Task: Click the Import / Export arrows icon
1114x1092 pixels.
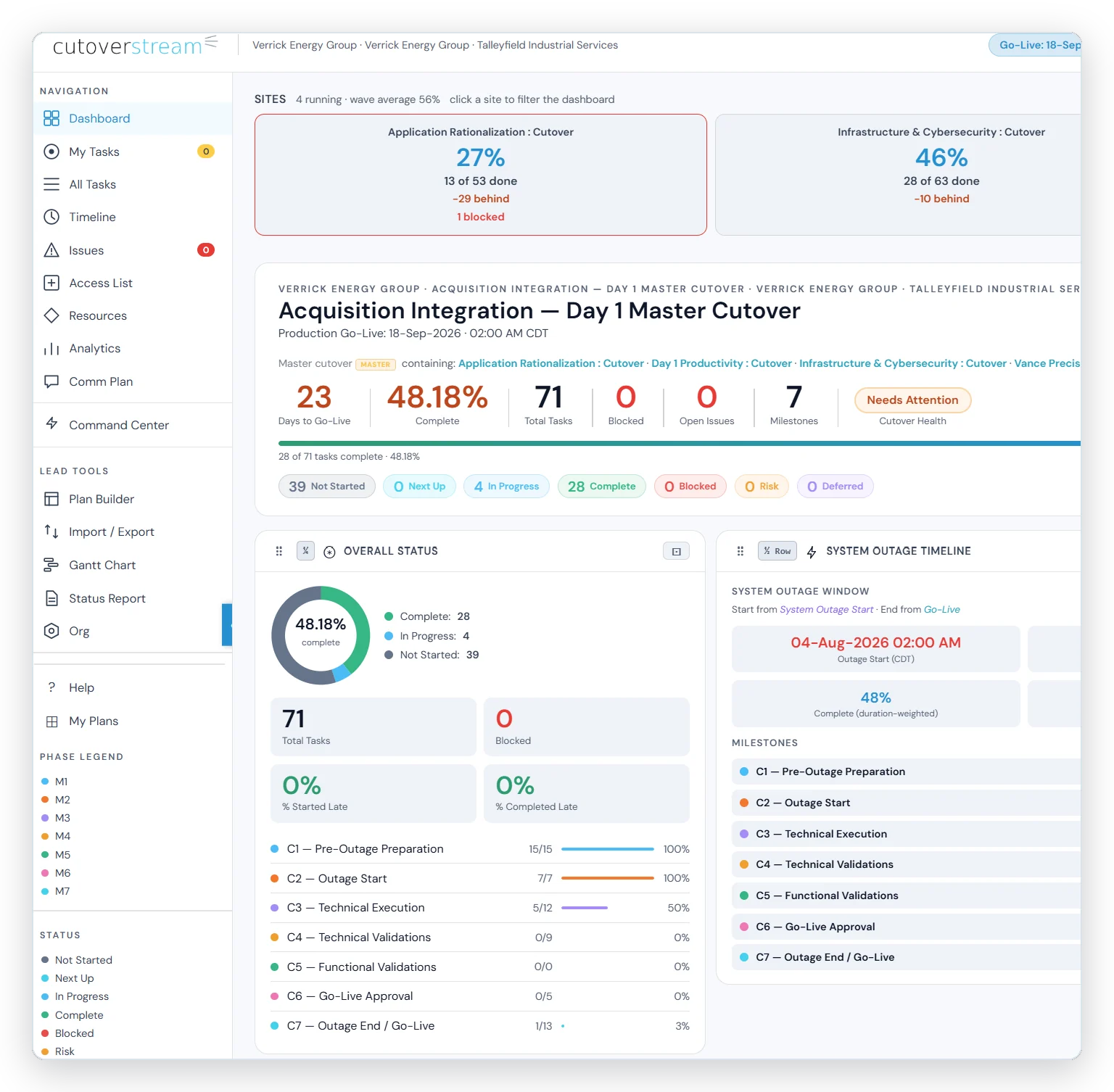Action: 51,531
